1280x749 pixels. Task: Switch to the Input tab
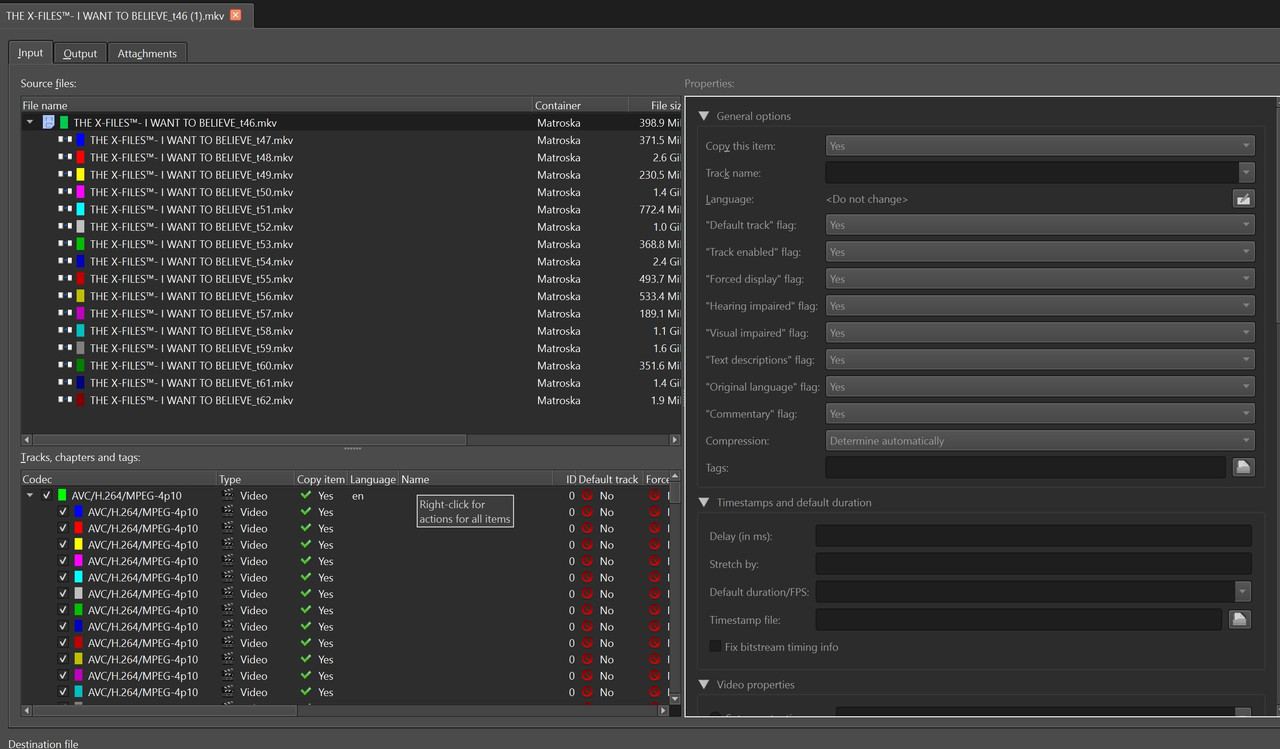30,53
